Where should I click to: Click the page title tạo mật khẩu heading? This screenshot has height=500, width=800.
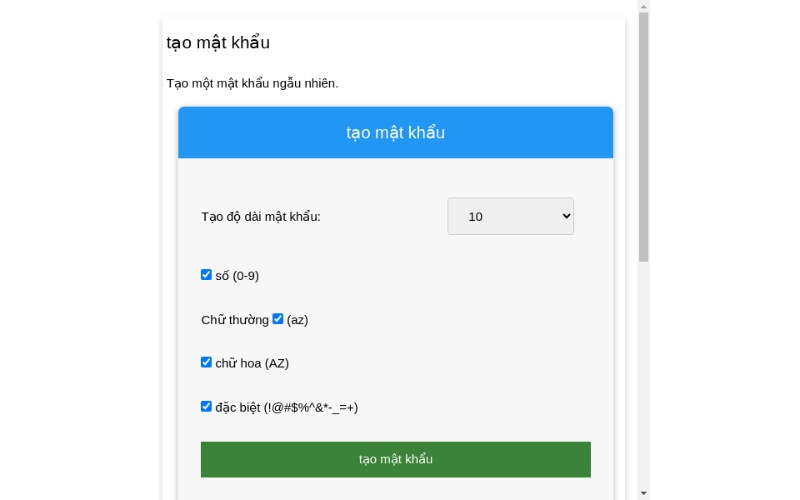tap(218, 43)
